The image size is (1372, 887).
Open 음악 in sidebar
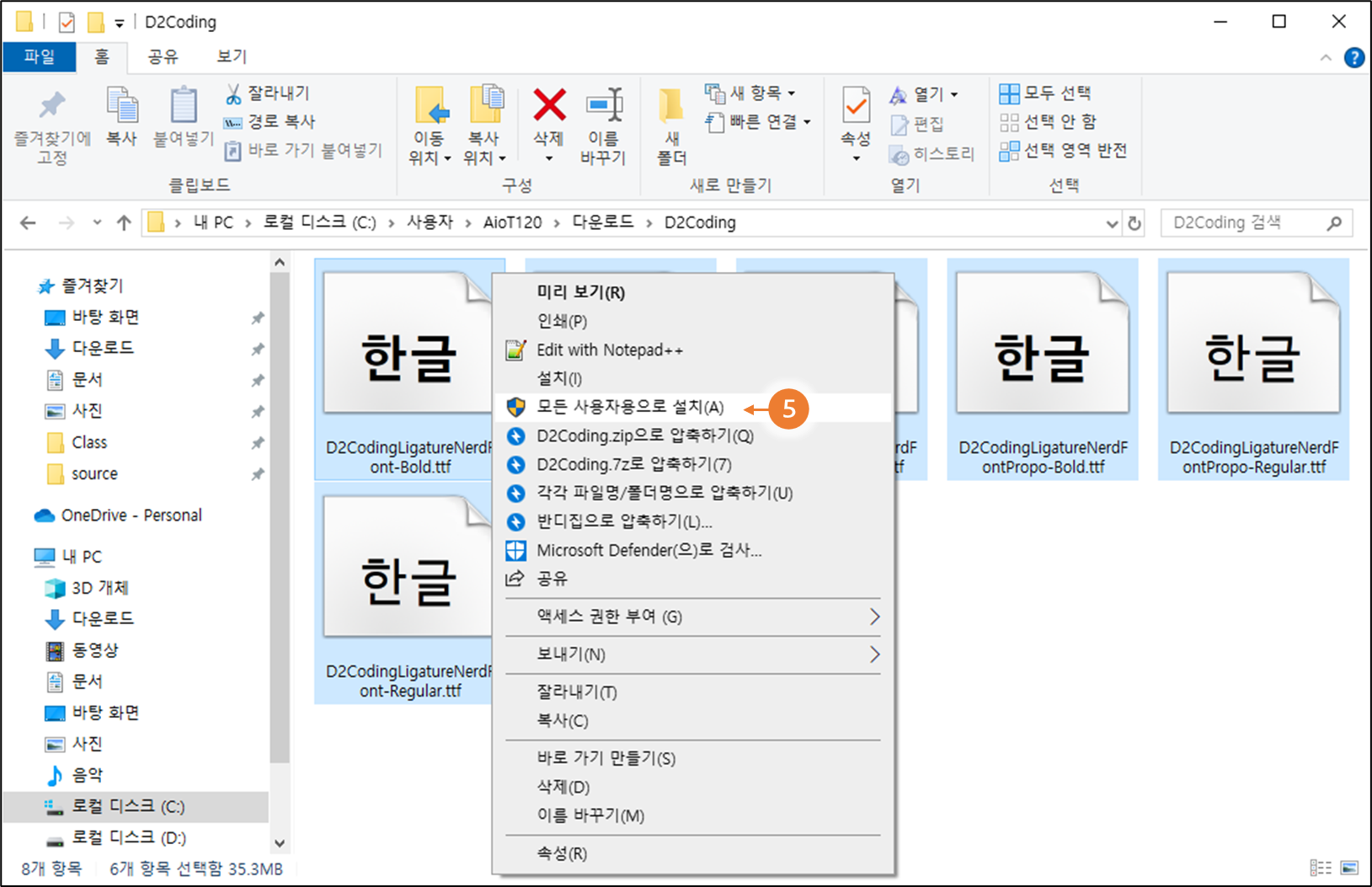[x=74, y=774]
